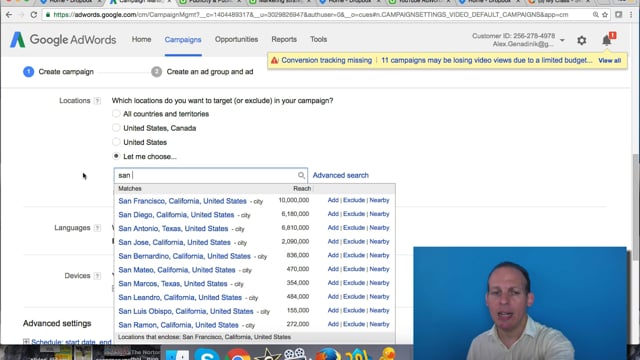Click the Locations help question mark
Viewport: 640px width, 360px height.
point(97,101)
